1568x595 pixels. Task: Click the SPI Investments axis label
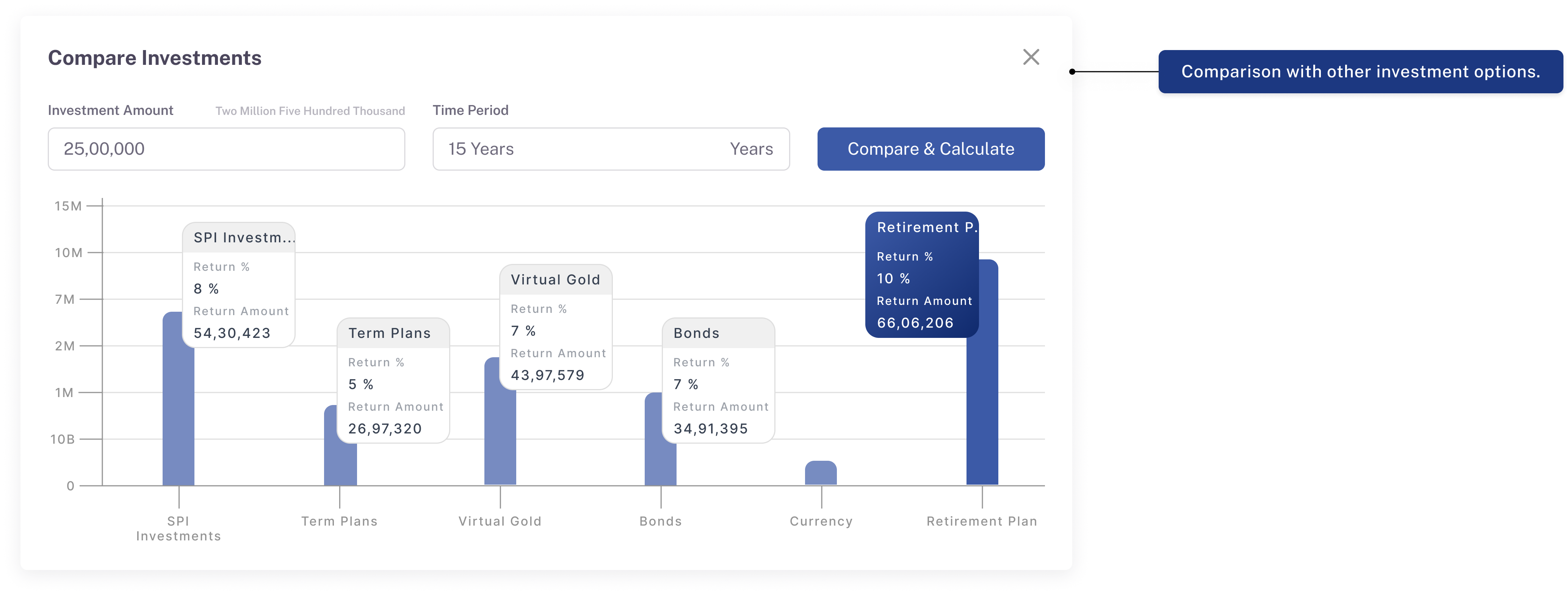point(179,529)
